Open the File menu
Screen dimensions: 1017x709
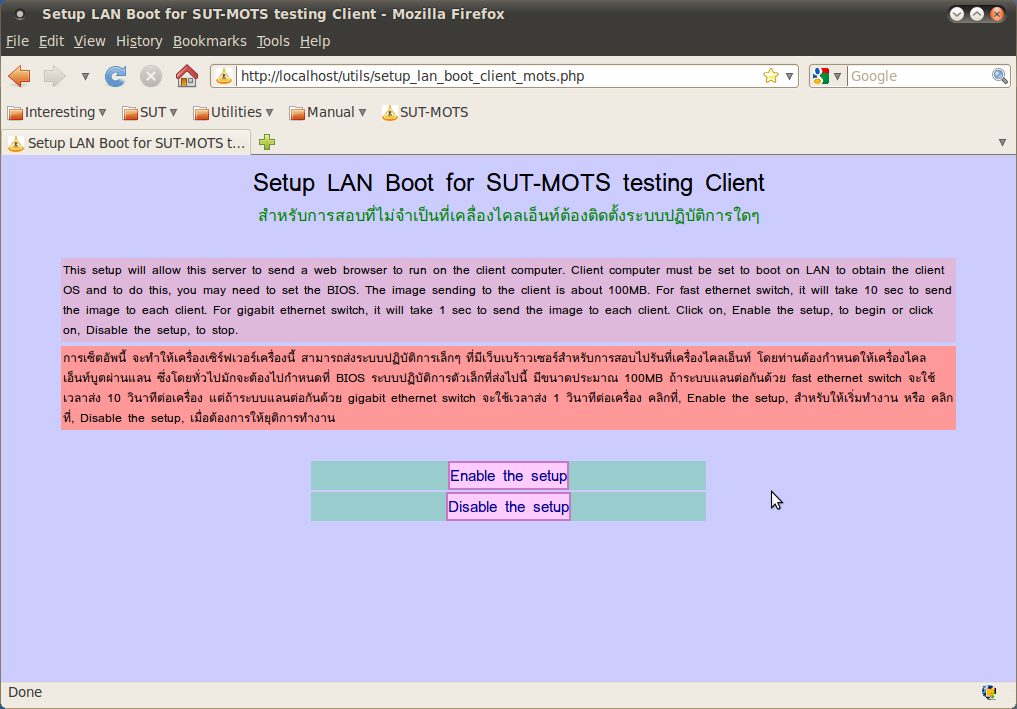coord(18,41)
